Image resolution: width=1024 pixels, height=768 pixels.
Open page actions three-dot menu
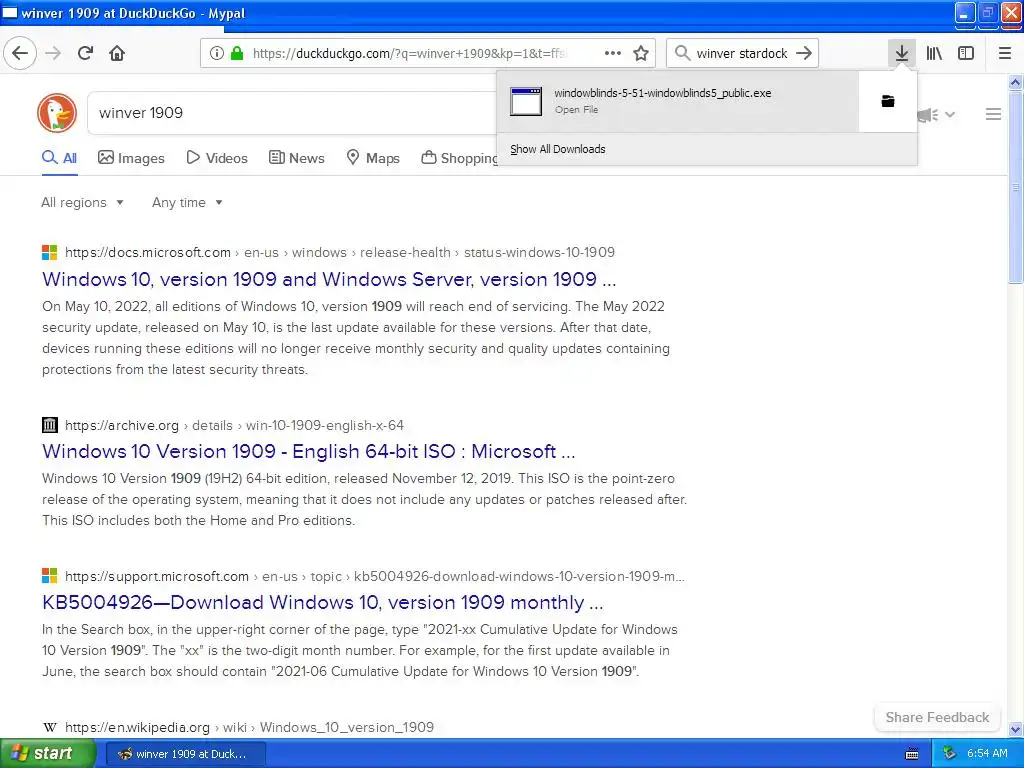click(x=613, y=53)
